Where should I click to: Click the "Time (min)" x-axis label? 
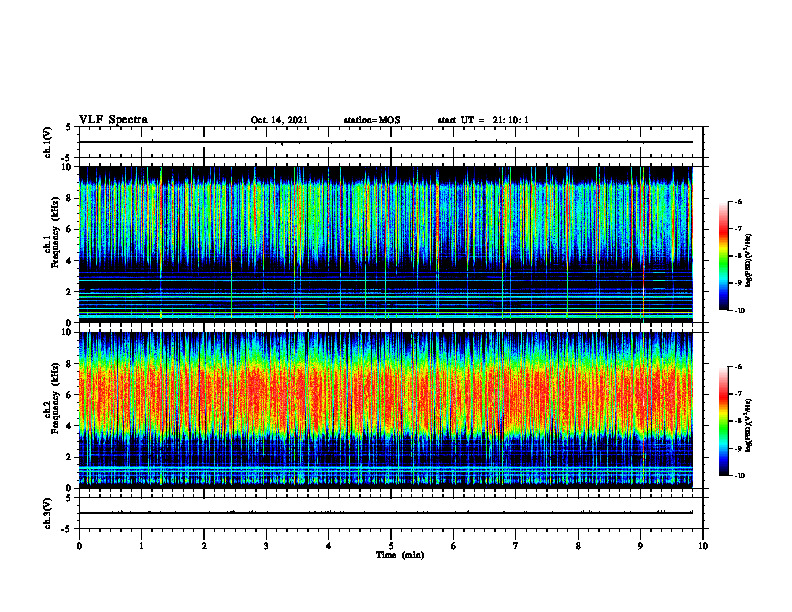click(400, 555)
